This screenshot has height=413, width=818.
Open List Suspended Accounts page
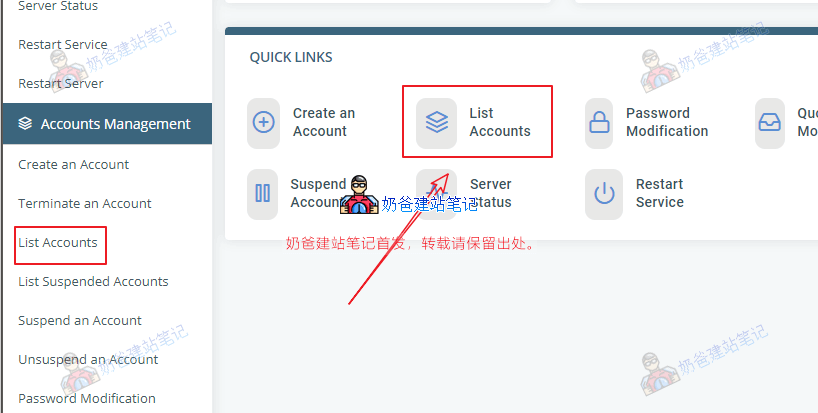coord(93,282)
